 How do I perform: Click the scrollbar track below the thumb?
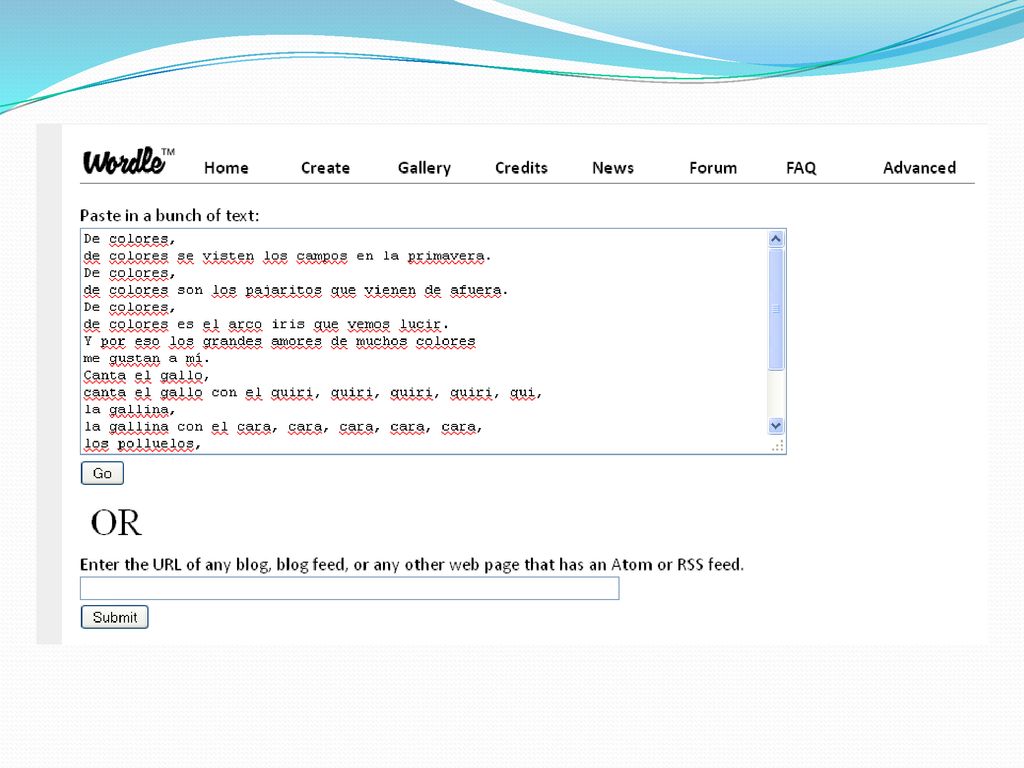point(776,394)
